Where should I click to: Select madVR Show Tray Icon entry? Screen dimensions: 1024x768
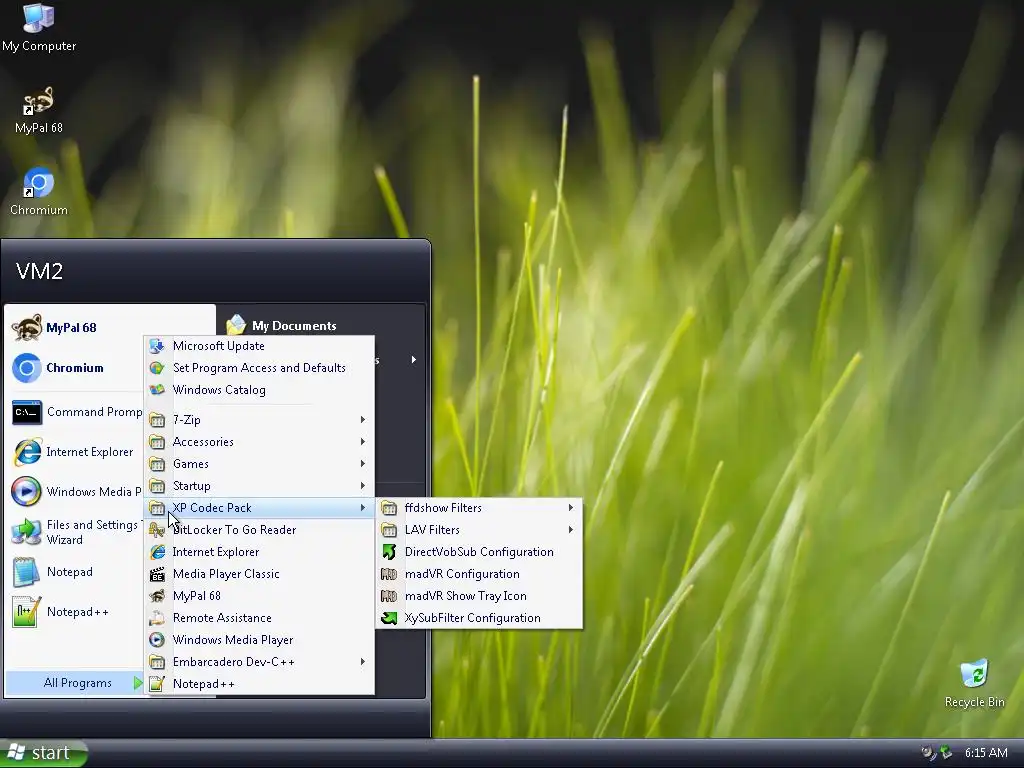point(479,596)
